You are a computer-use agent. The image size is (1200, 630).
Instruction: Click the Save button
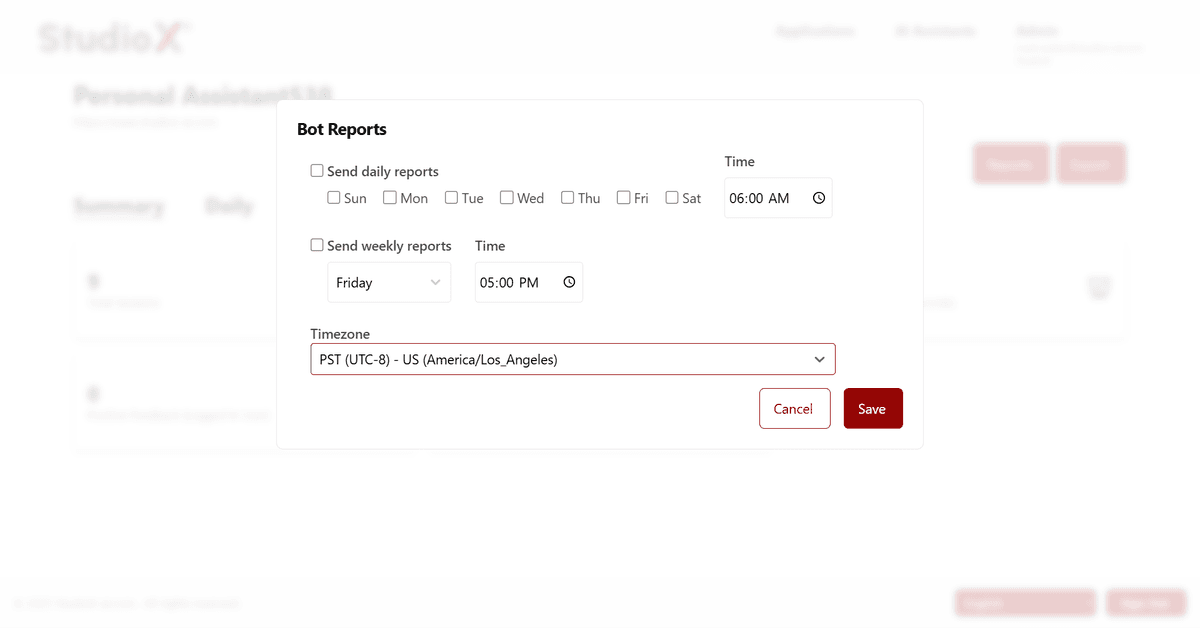click(x=873, y=408)
